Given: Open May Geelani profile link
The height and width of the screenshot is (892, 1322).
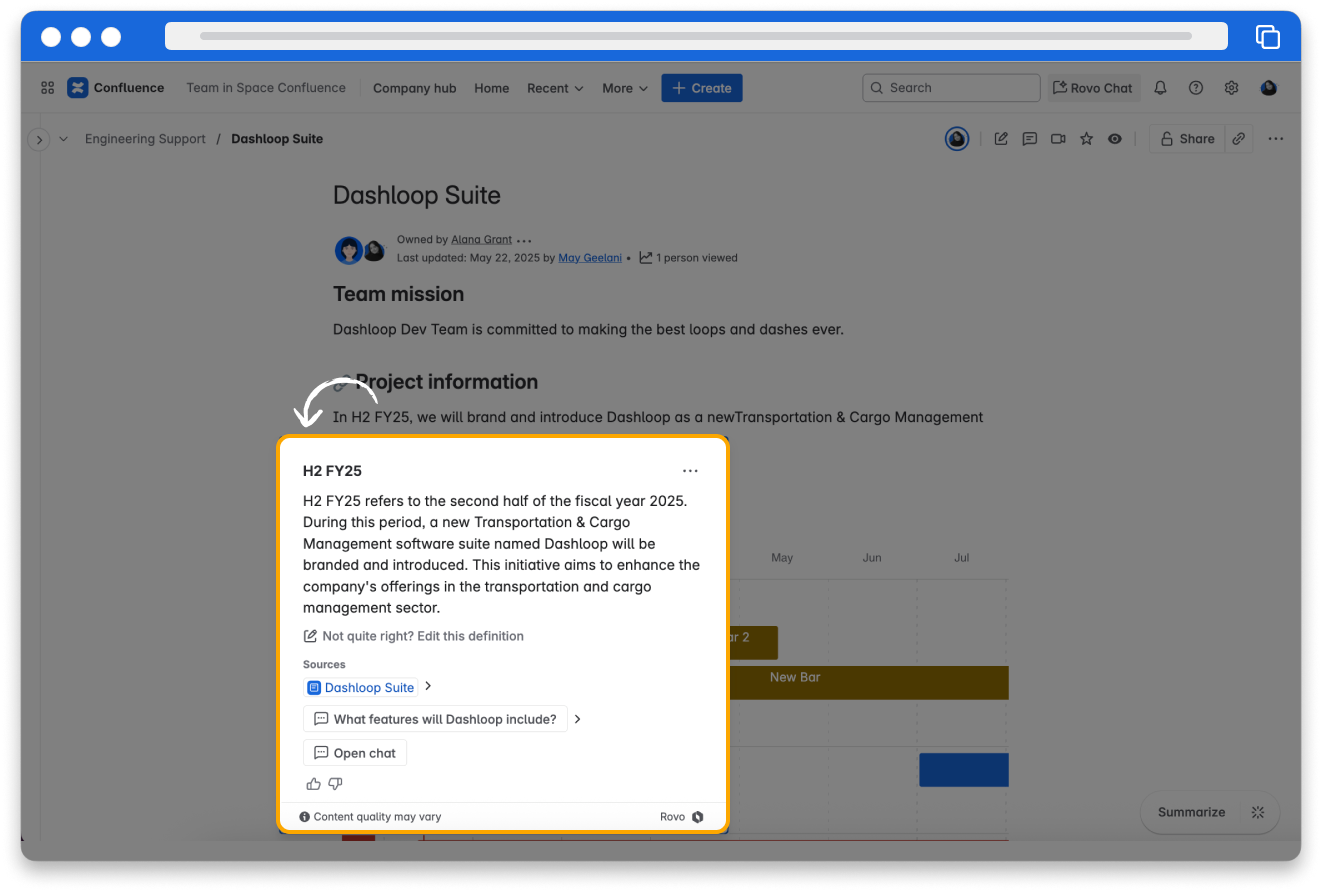Looking at the screenshot, I should pos(590,258).
